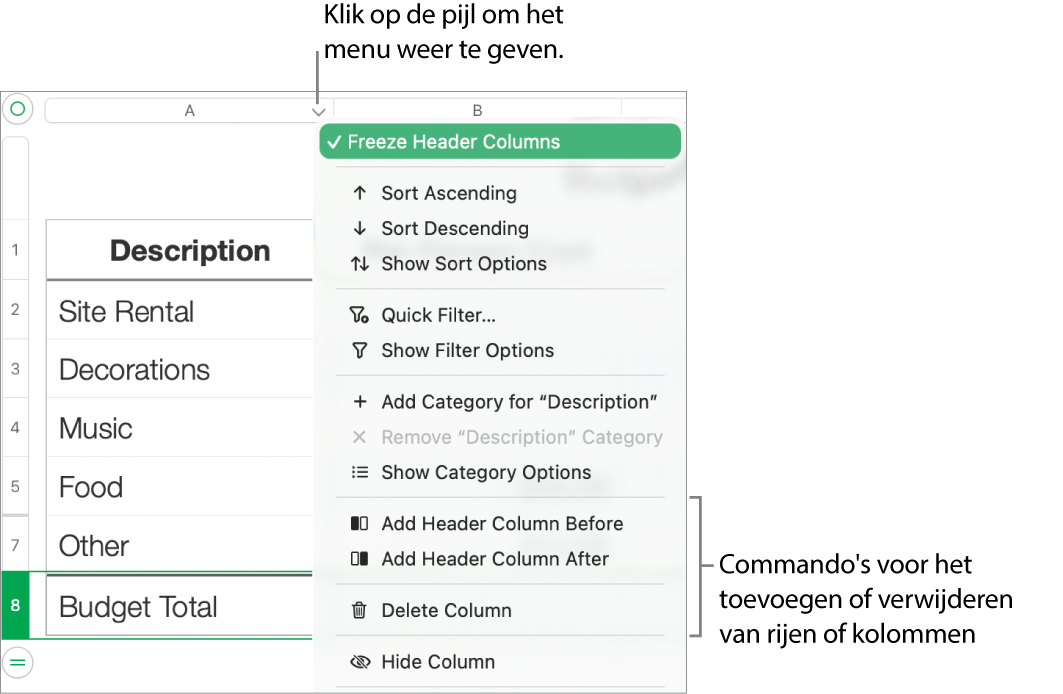
Task: Open column A dropdown arrow
Action: [x=318, y=112]
